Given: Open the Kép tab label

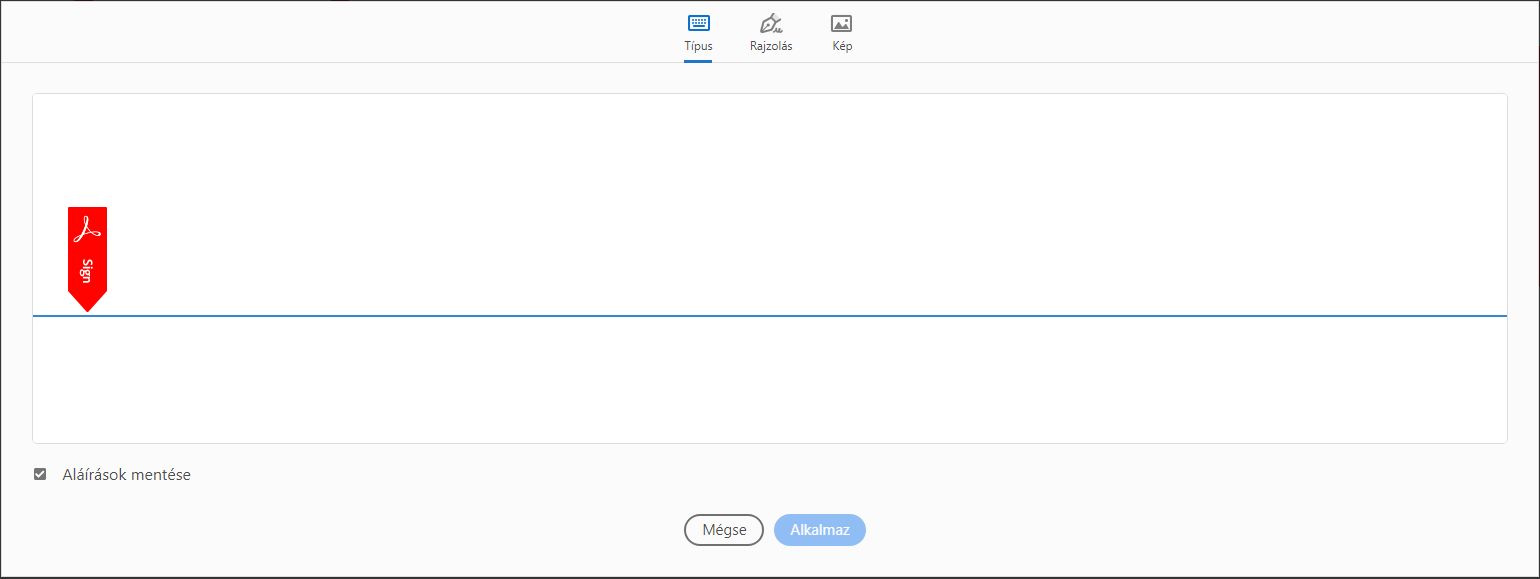Looking at the screenshot, I should point(842,46).
